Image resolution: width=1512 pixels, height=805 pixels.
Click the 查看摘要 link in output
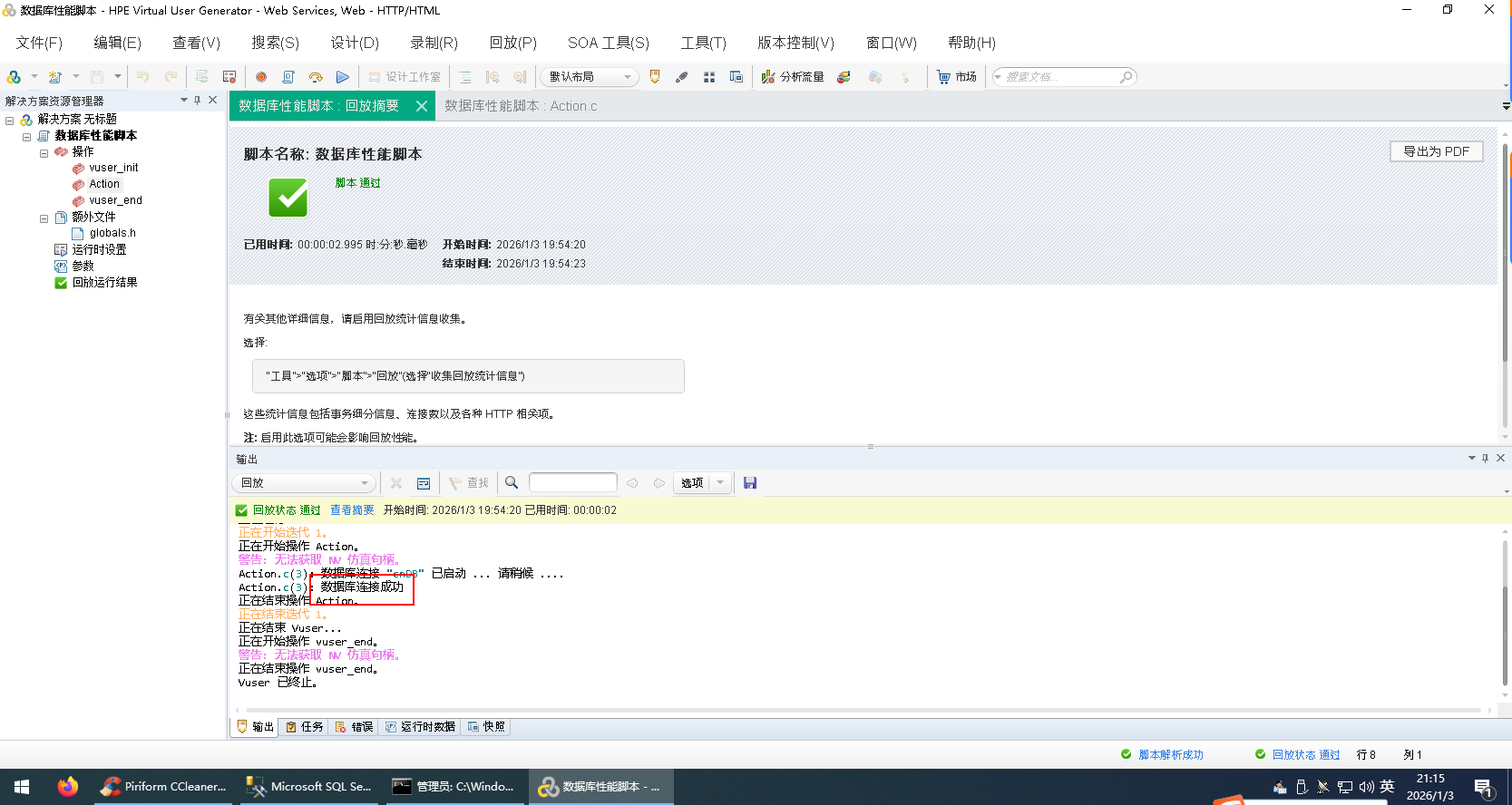[x=352, y=510]
